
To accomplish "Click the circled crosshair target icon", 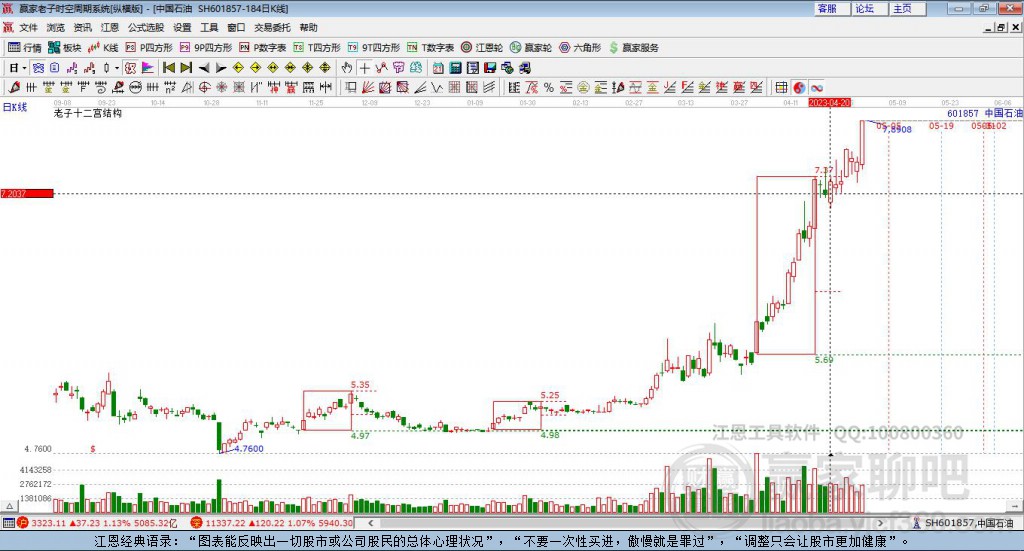I will tap(204, 87).
